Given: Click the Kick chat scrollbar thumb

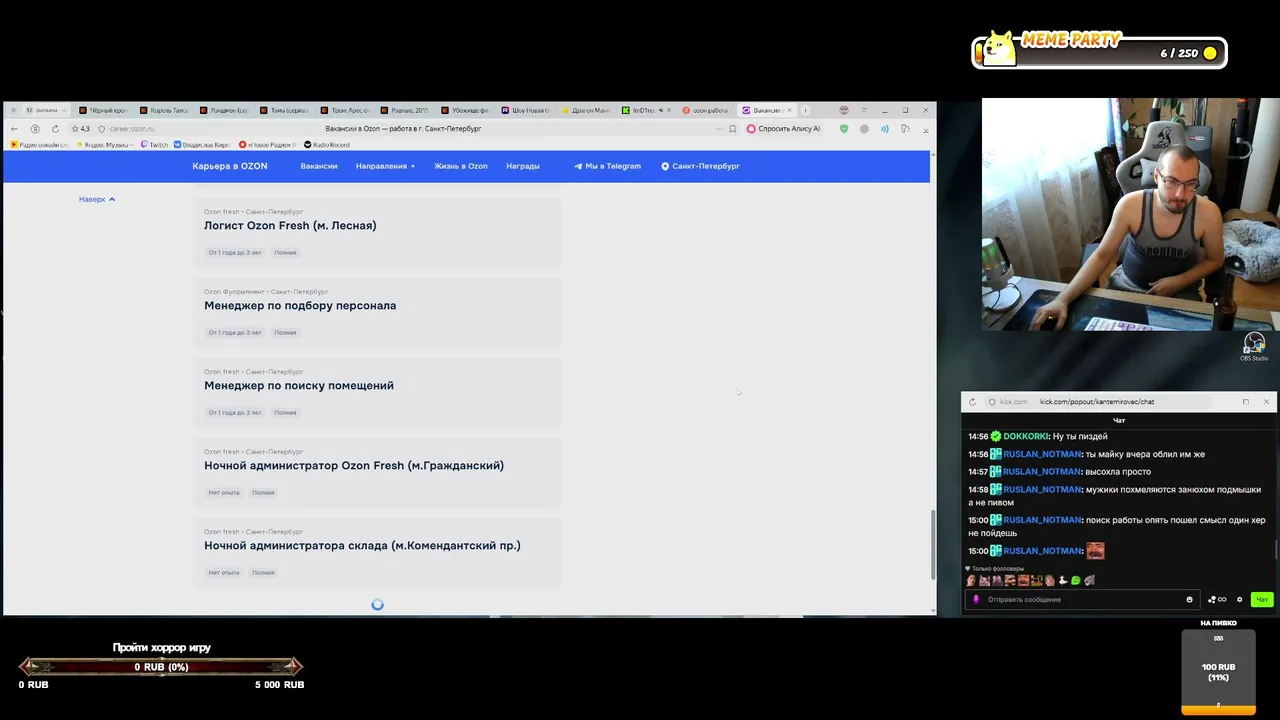Looking at the screenshot, I should [1274, 549].
